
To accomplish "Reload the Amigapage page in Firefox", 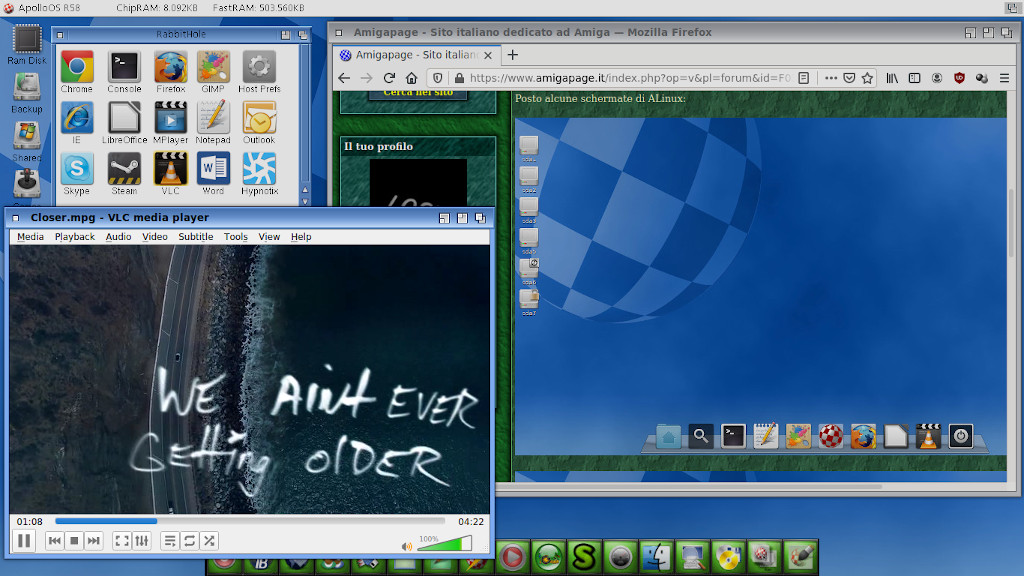I will pos(390,78).
